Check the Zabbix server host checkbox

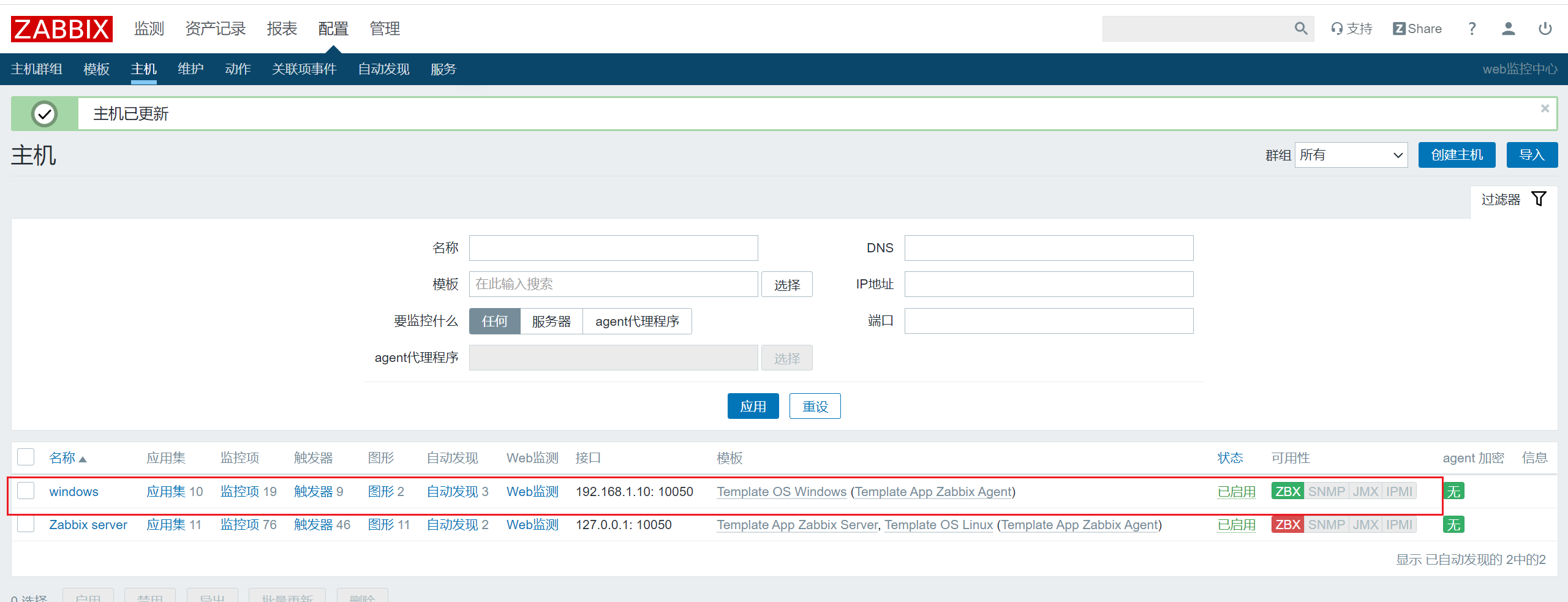tap(26, 524)
